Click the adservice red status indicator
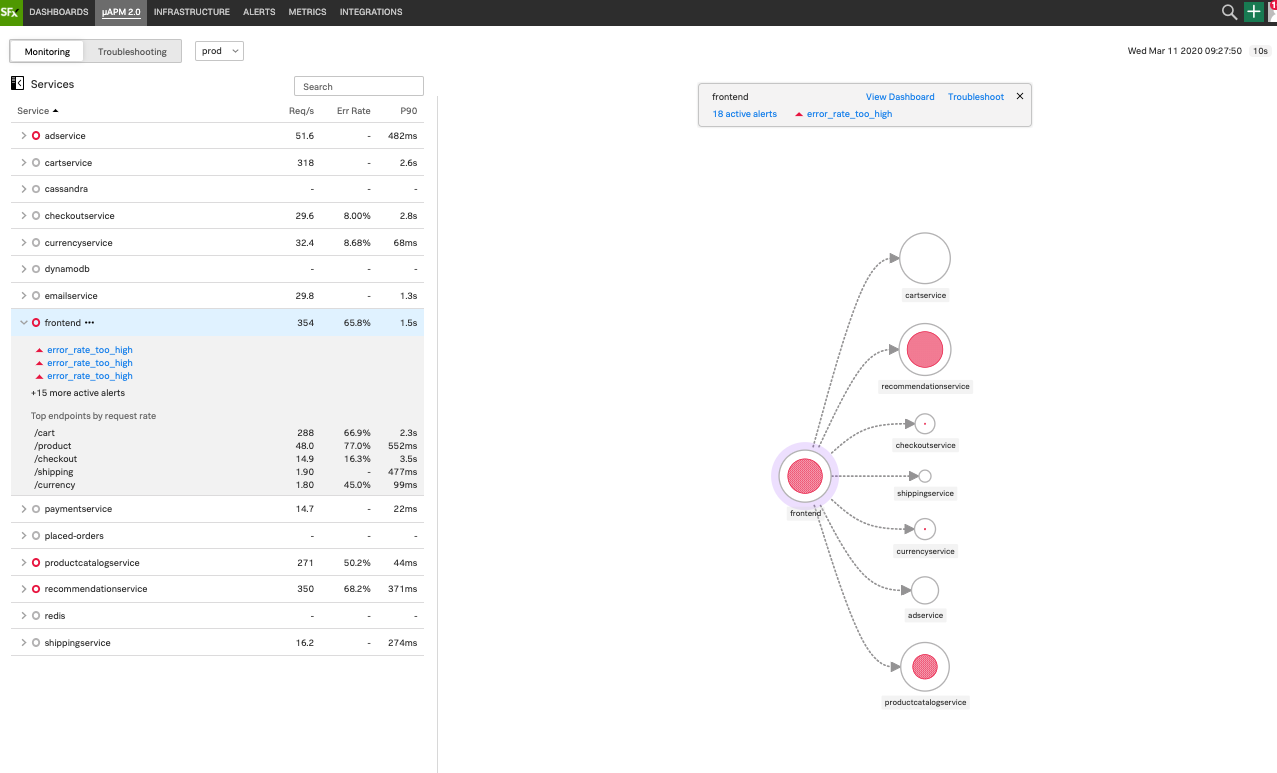This screenshot has width=1277, height=773. click(36, 135)
